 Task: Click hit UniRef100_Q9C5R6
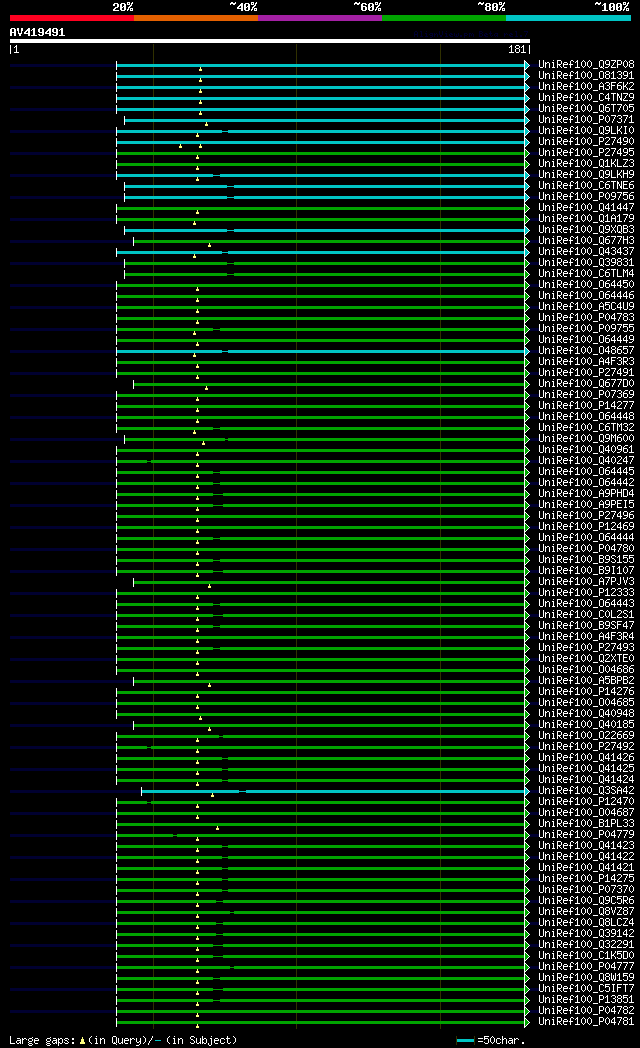click(587, 901)
